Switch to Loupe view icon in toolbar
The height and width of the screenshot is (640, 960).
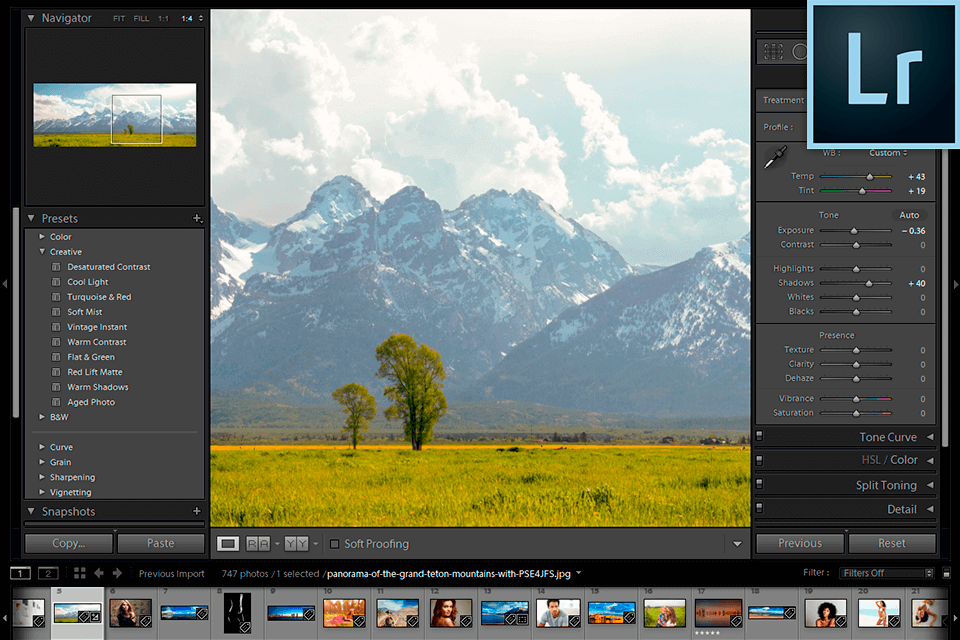coord(228,544)
